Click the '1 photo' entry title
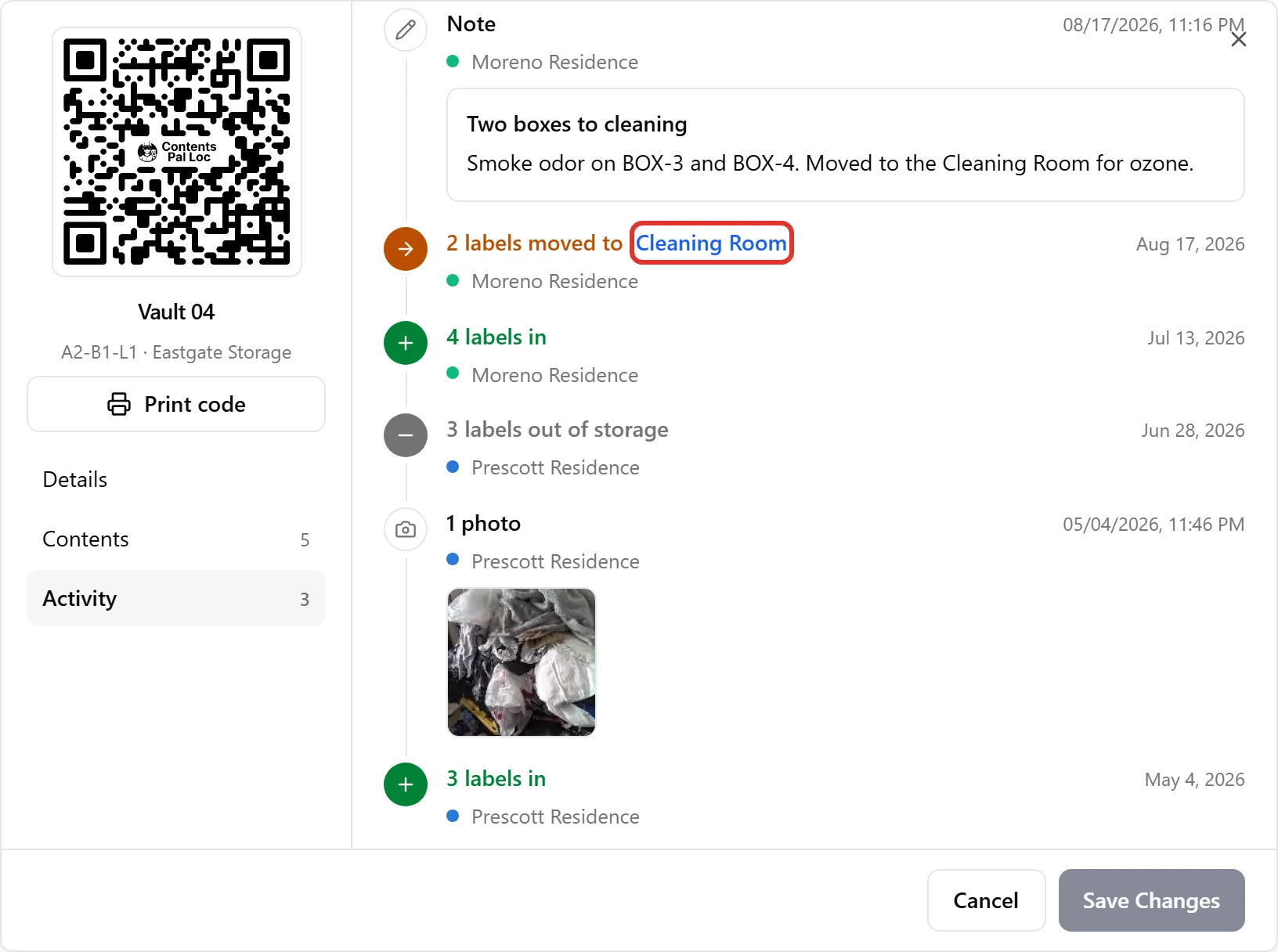 tap(483, 524)
